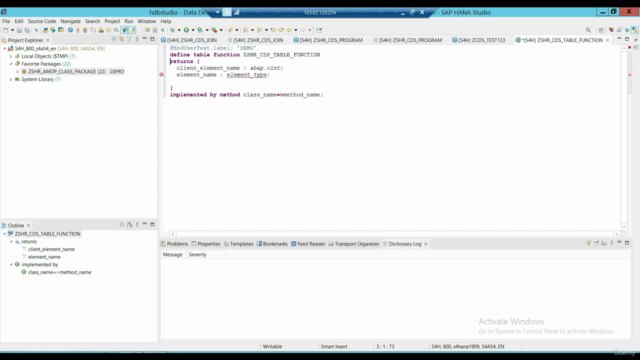Switch to the Feed Reader tab
The image size is (640, 360).
[x=308, y=244]
